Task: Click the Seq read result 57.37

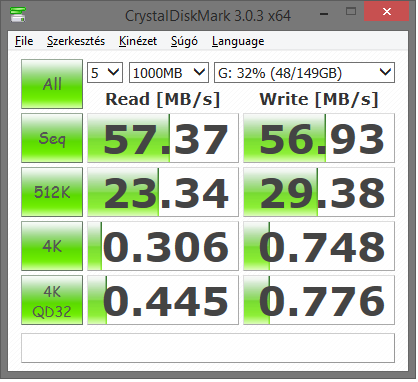Action: point(163,138)
